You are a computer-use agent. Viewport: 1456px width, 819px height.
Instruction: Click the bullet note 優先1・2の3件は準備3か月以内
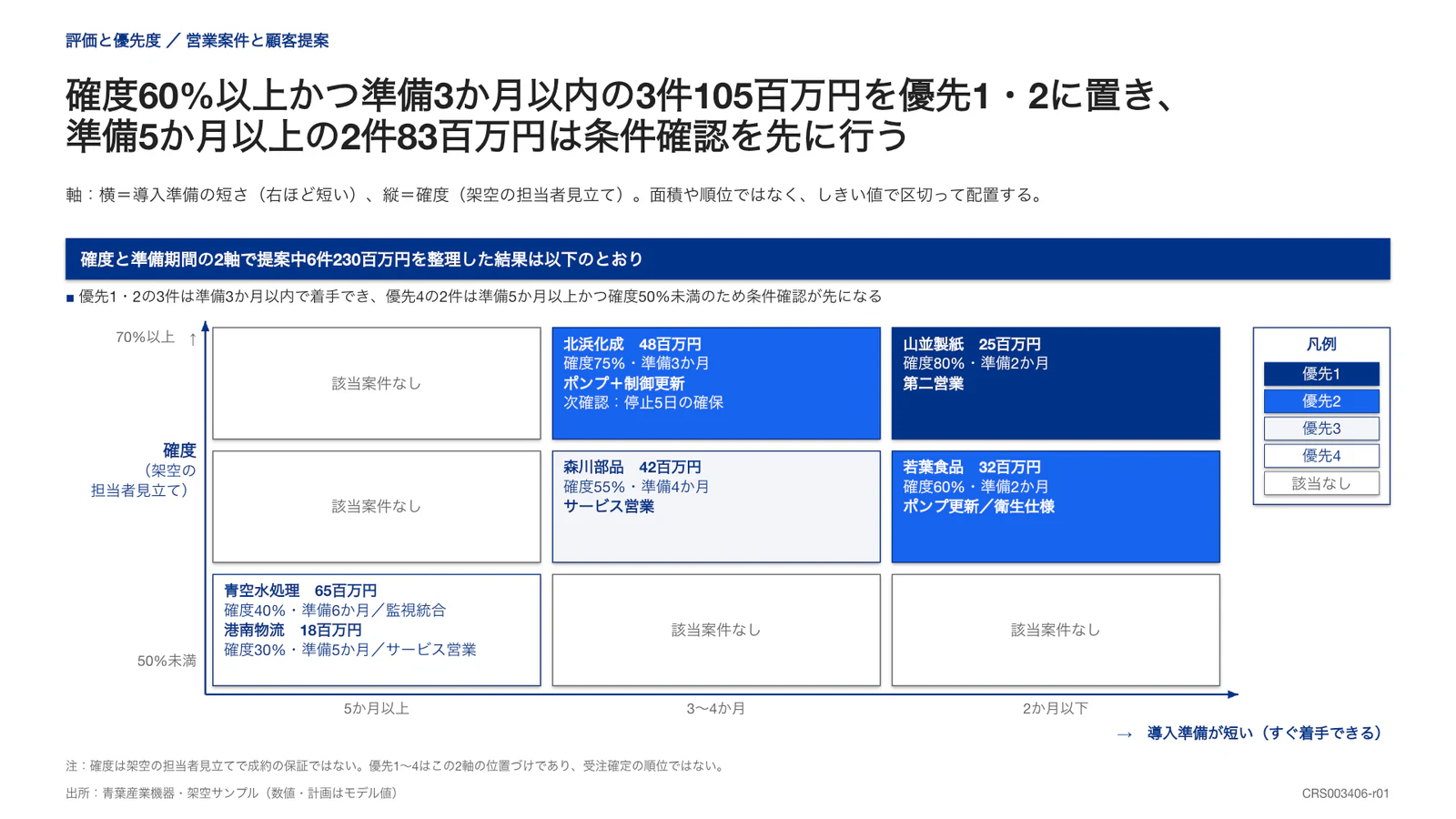click(x=474, y=297)
